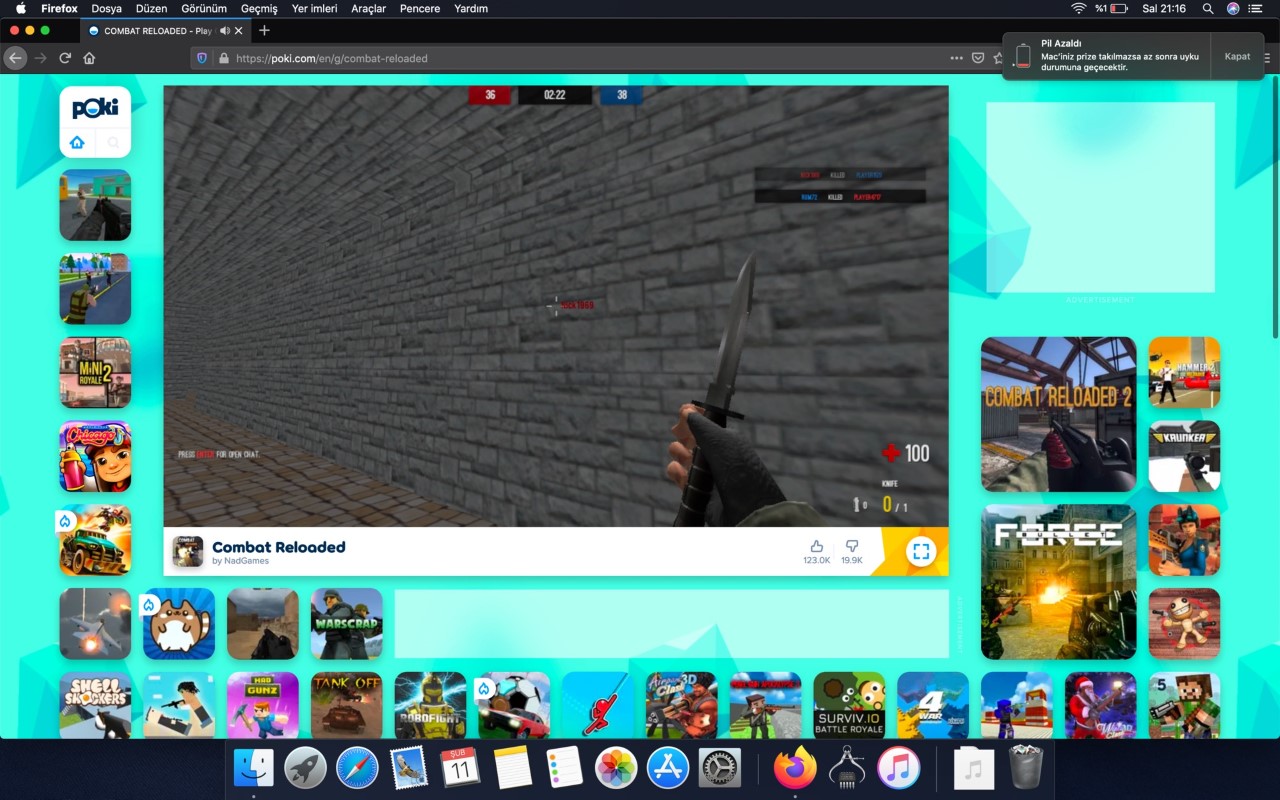
Task: Open the Krunker game thumbnail
Action: pos(1184,456)
